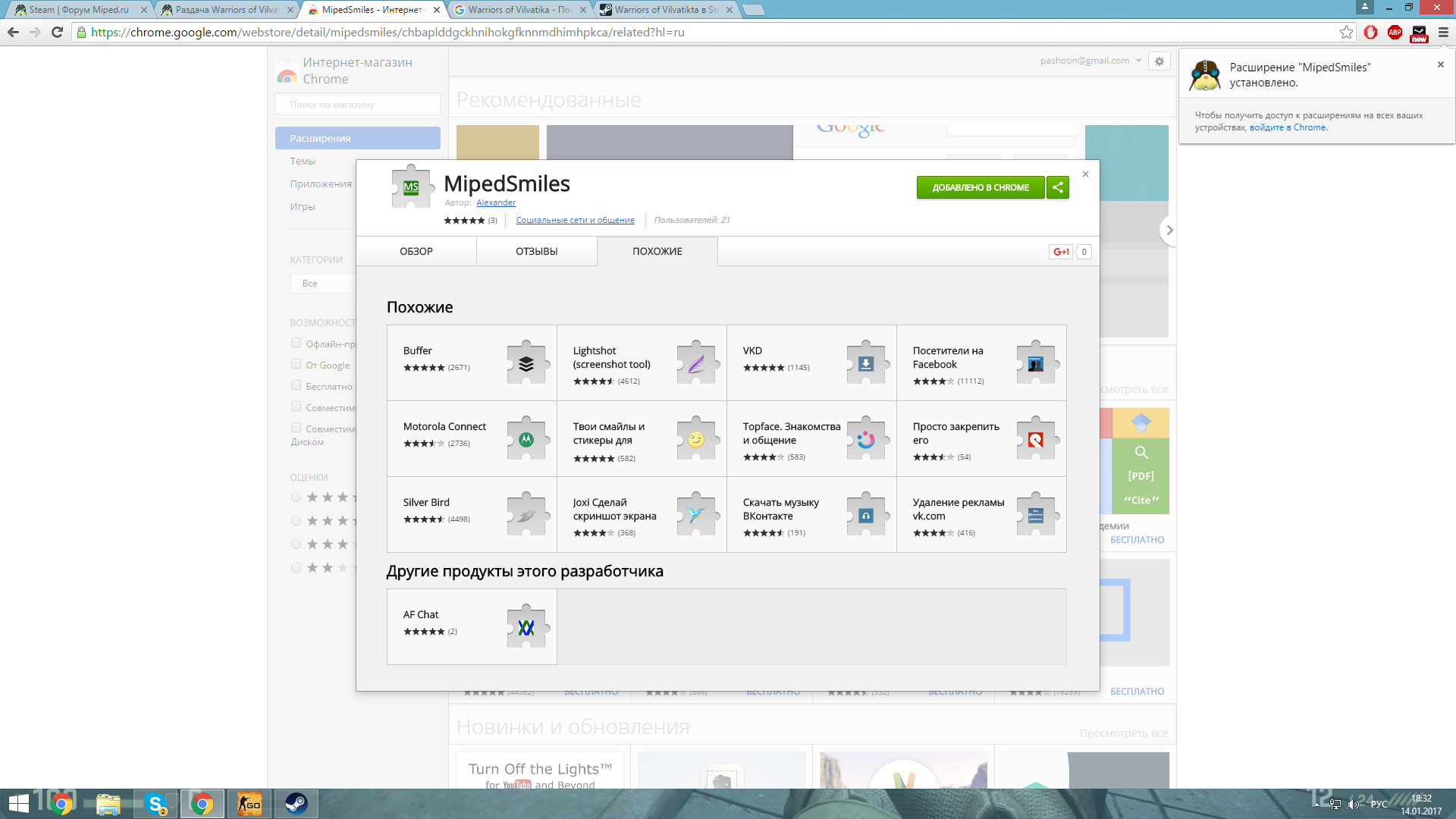Click the Windows Start button
This screenshot has height=819, width=1456.
click(x=18, y=804)
